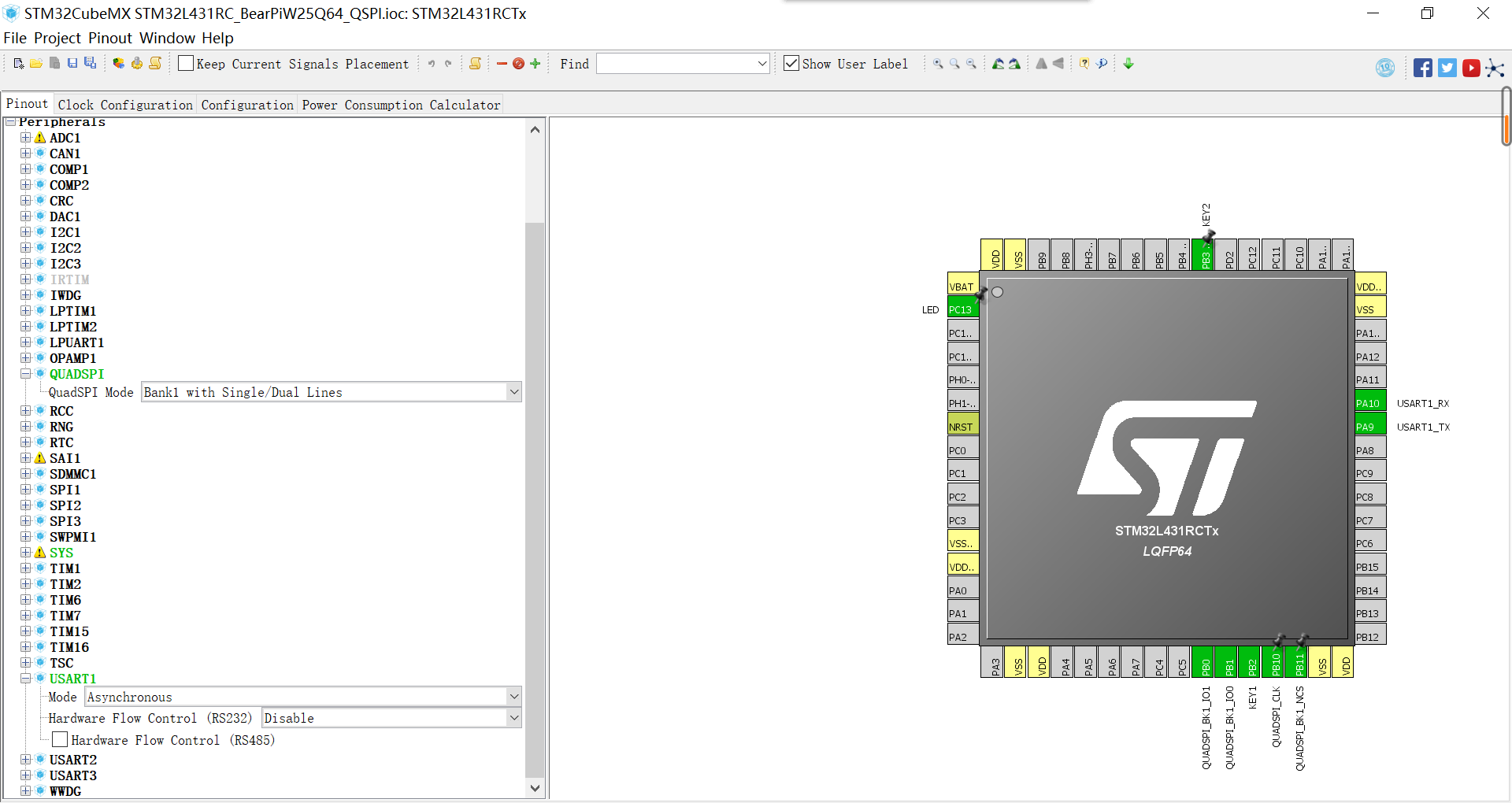This screenshot has height=803, width=1512.
Task: Click the yellow help question-mark icon
Action: [x=1084, y=64]
